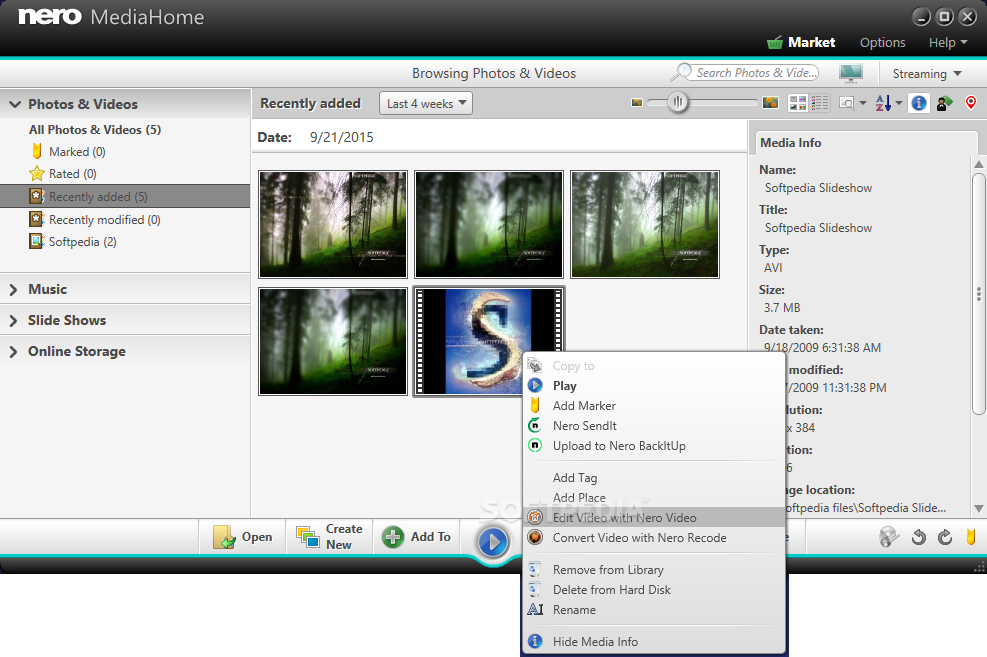Choose Add Tag in context menu
987x657 pixels.
[655, 478]
